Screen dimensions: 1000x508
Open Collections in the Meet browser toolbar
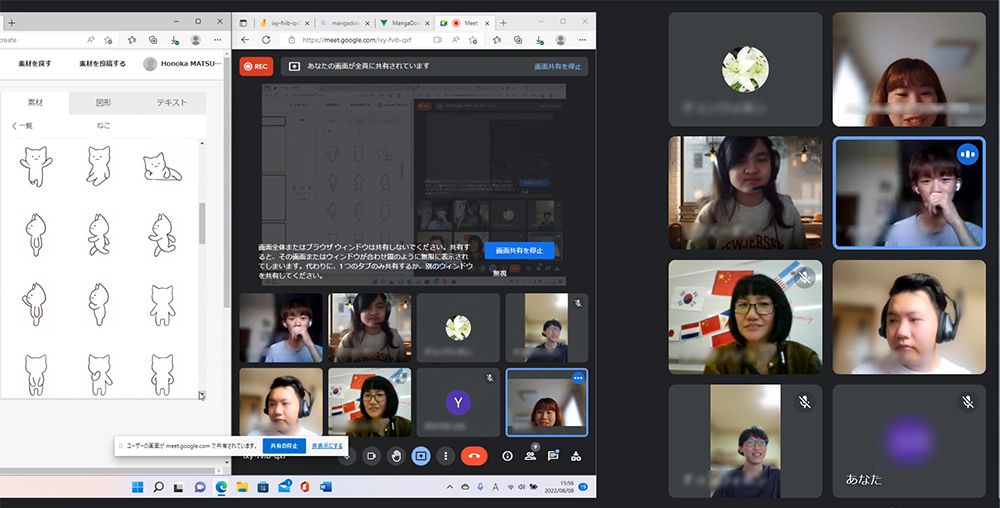pyautogui.click(x=518, y=40)
